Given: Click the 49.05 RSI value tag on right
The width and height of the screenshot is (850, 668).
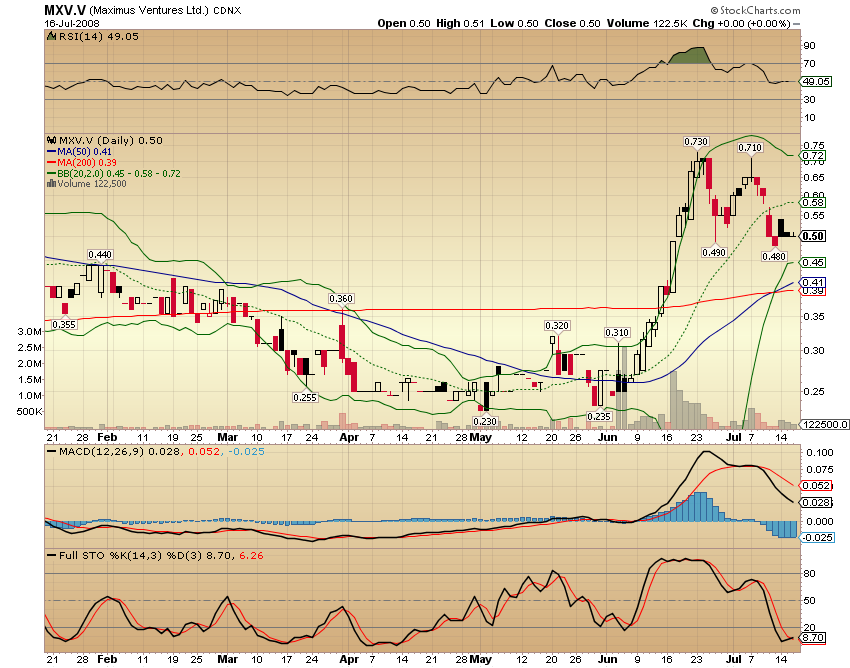Looking at the screenshot, I should point(815,82).
